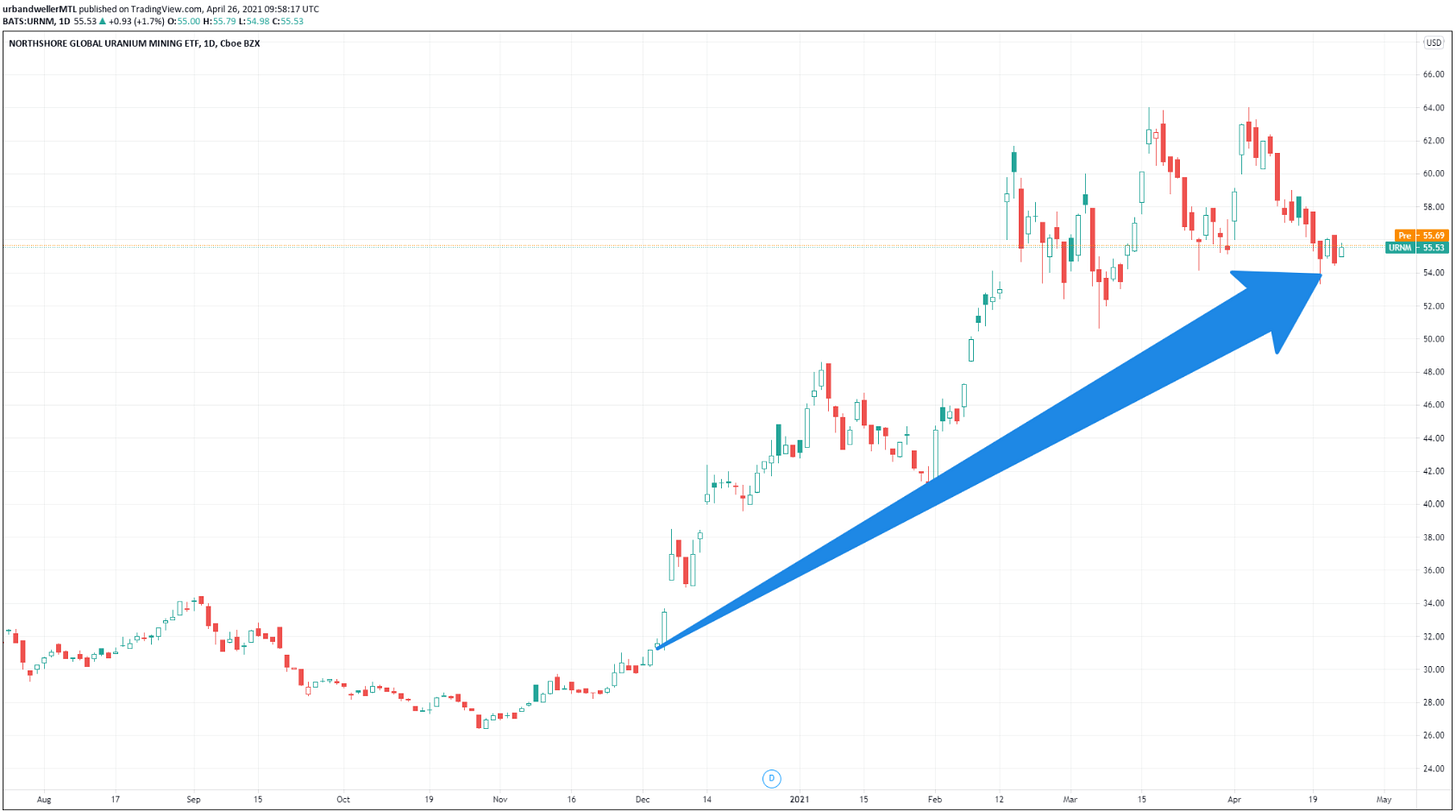Viewport: 1456px width, 812px height.
Task: Click the 26.00 price axis label
Action: tap(1433, 735)
